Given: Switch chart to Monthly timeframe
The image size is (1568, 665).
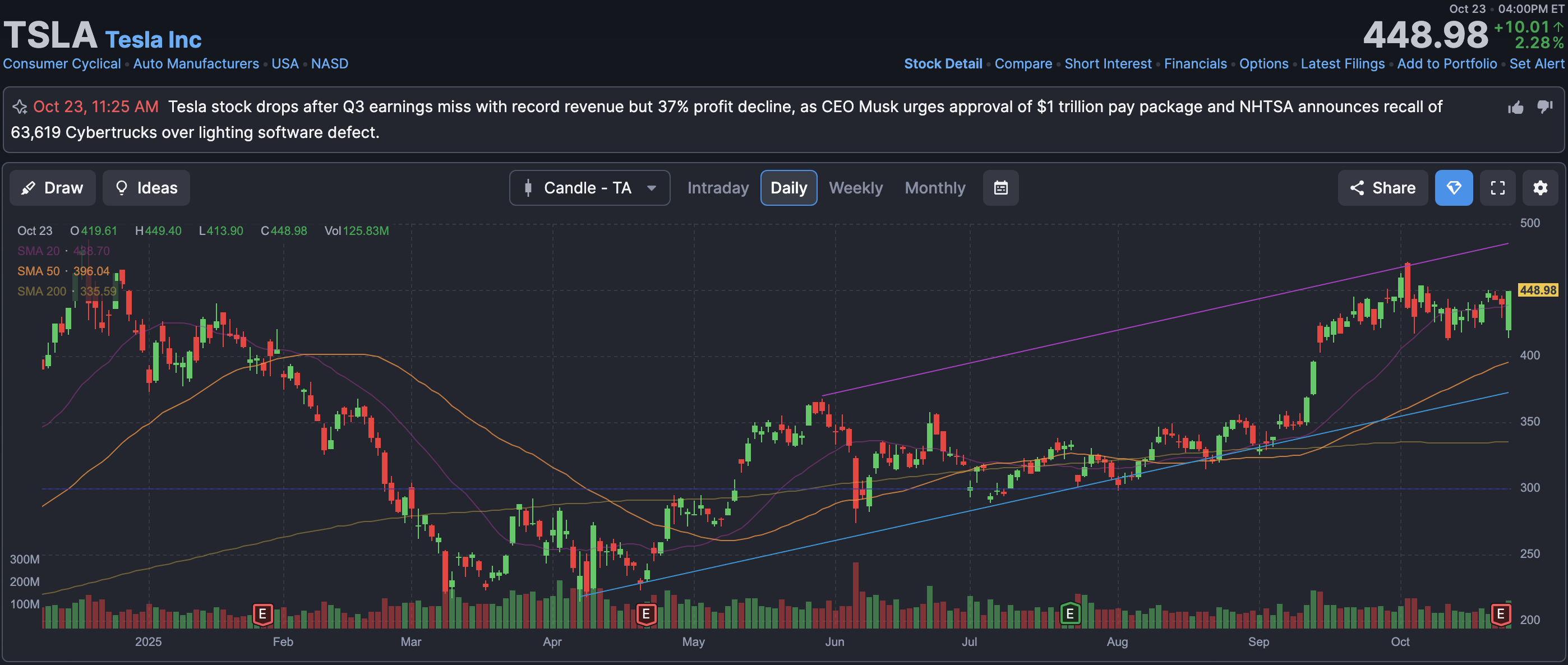Looking at the screenshot, I should [934, 188].
